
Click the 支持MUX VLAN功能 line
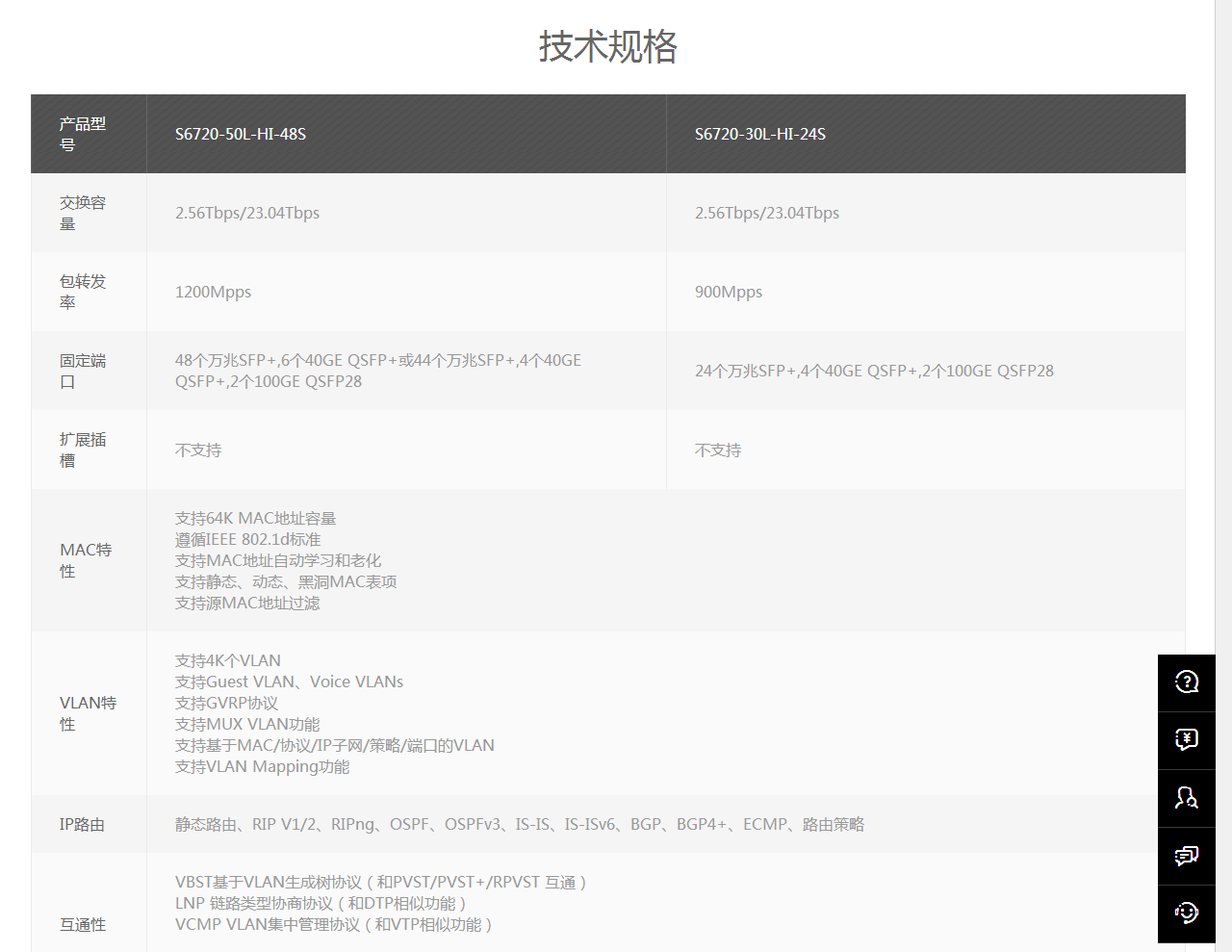tap(247, 724)
